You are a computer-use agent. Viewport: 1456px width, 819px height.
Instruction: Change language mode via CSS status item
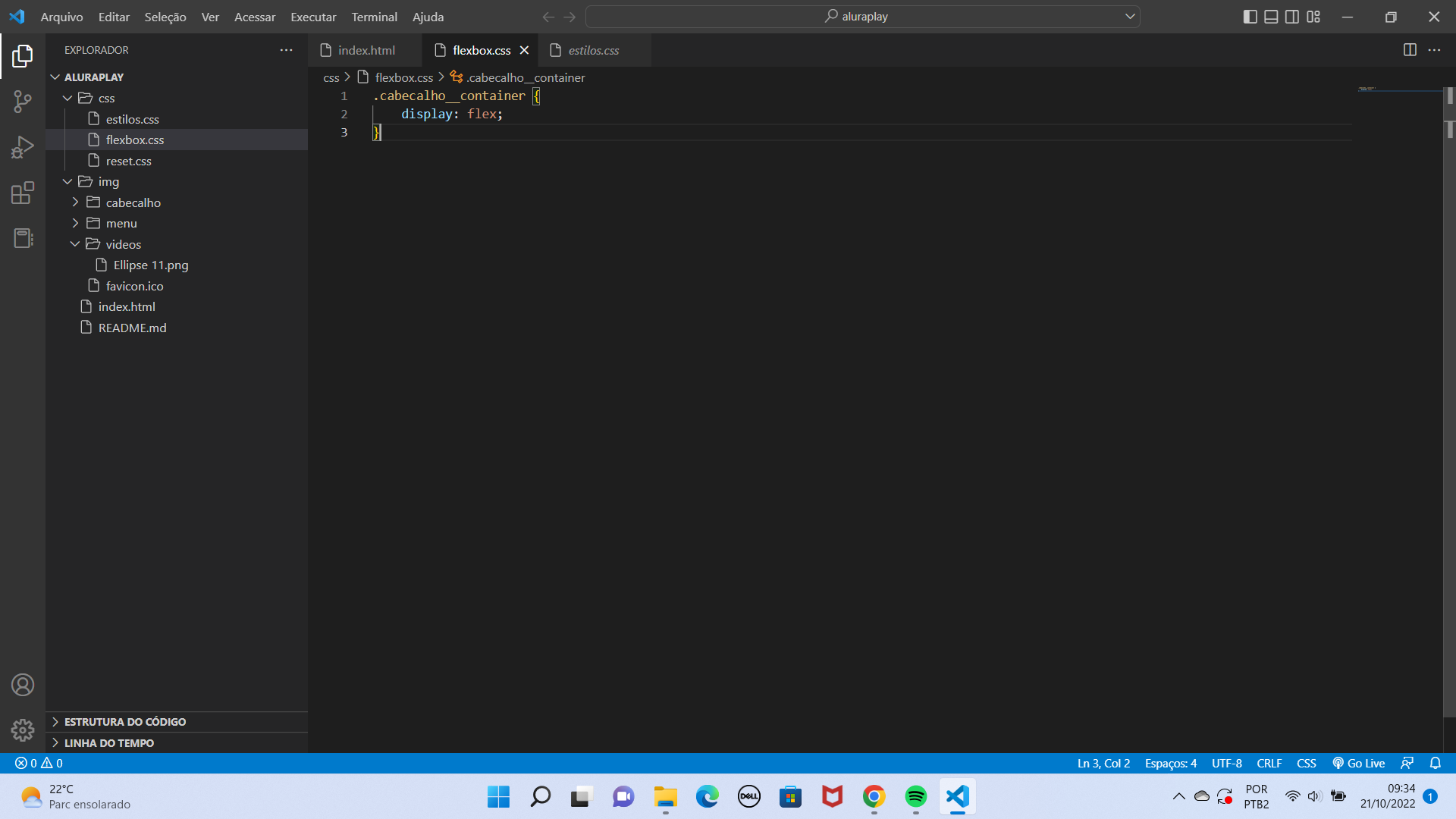(1306, 763)
